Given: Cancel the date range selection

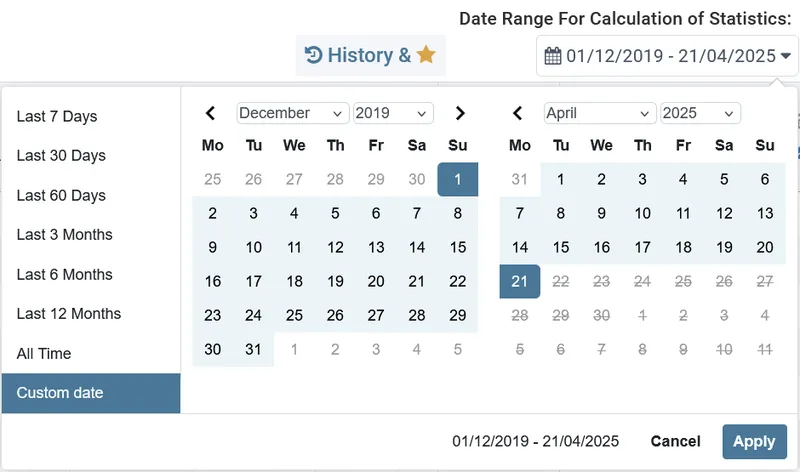Looking at the screenshot, I should [675, 441].
